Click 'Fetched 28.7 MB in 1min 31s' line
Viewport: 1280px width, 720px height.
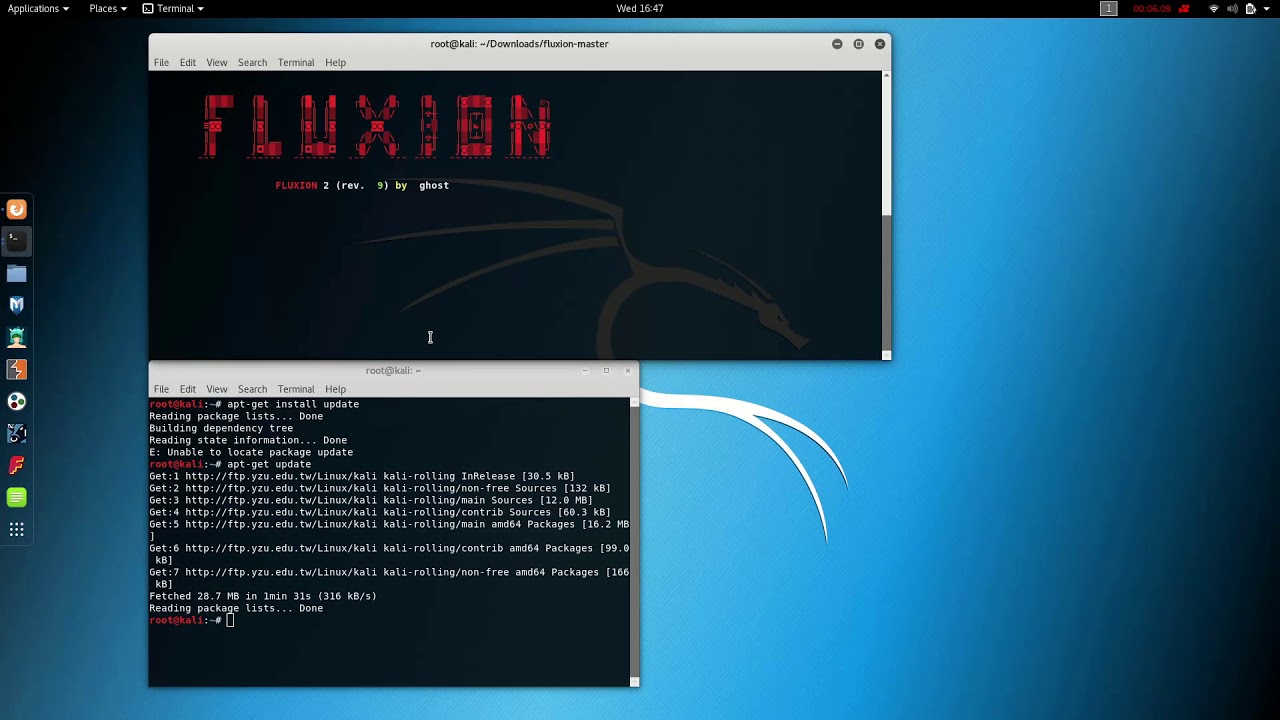click(263, 596)
